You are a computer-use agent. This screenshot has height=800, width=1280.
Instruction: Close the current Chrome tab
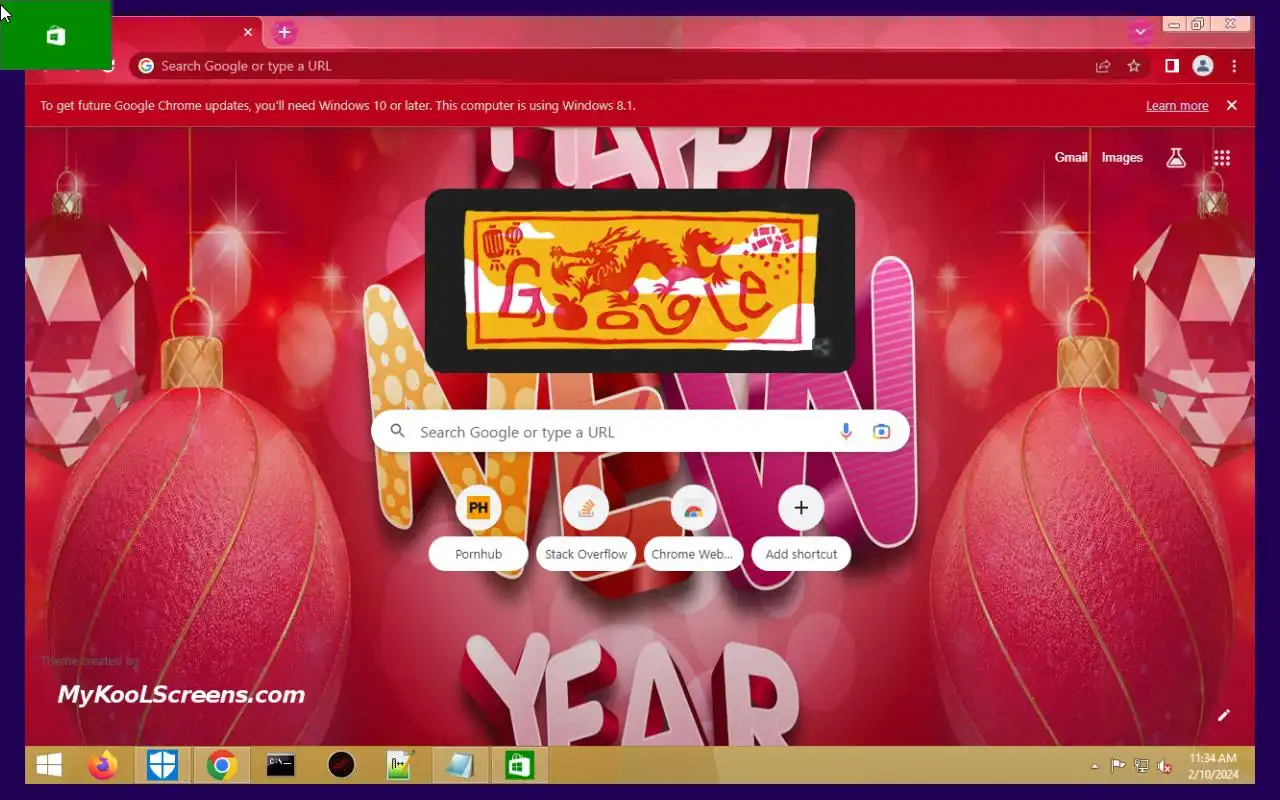[x=248, y=32]
